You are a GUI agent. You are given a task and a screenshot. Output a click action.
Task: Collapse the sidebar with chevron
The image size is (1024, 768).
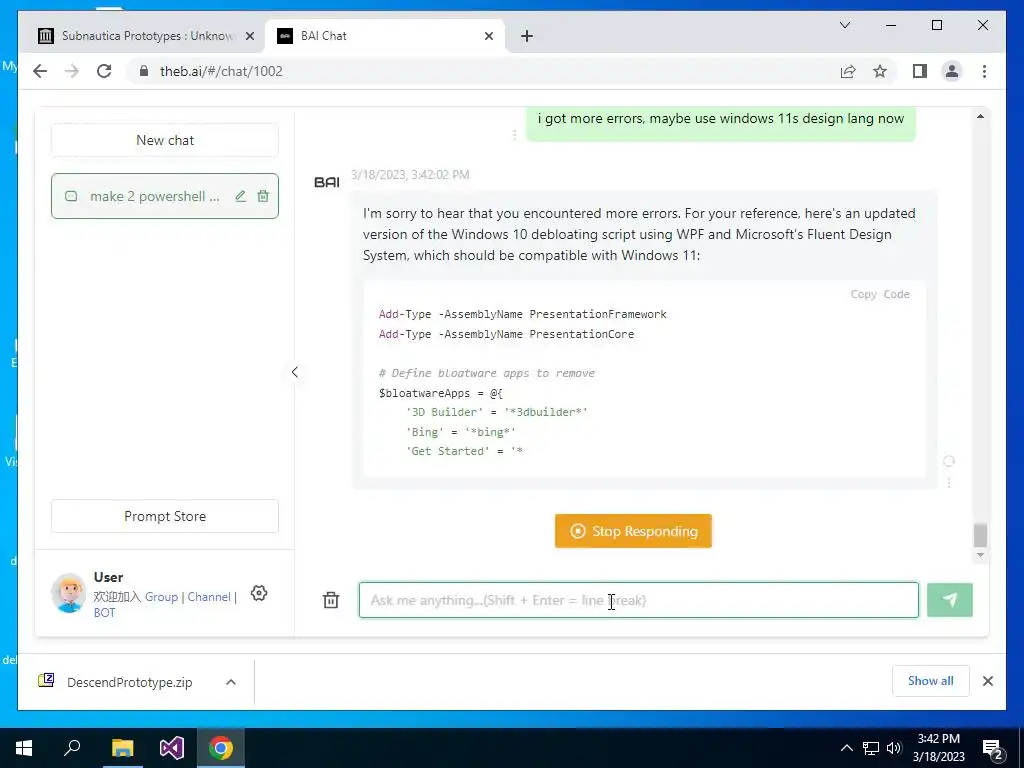coord(295,372)
